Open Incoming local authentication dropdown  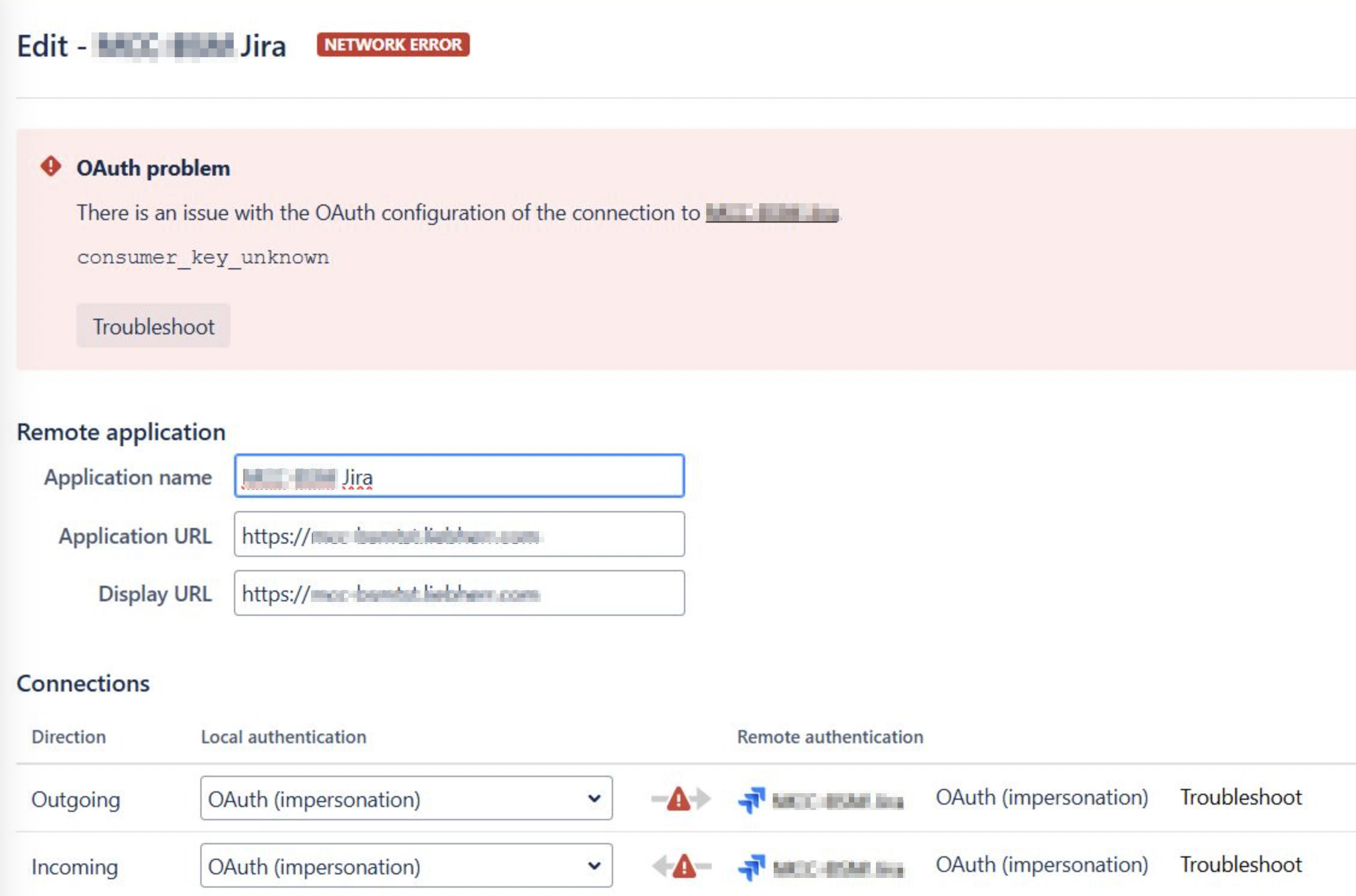coord(405,866)
